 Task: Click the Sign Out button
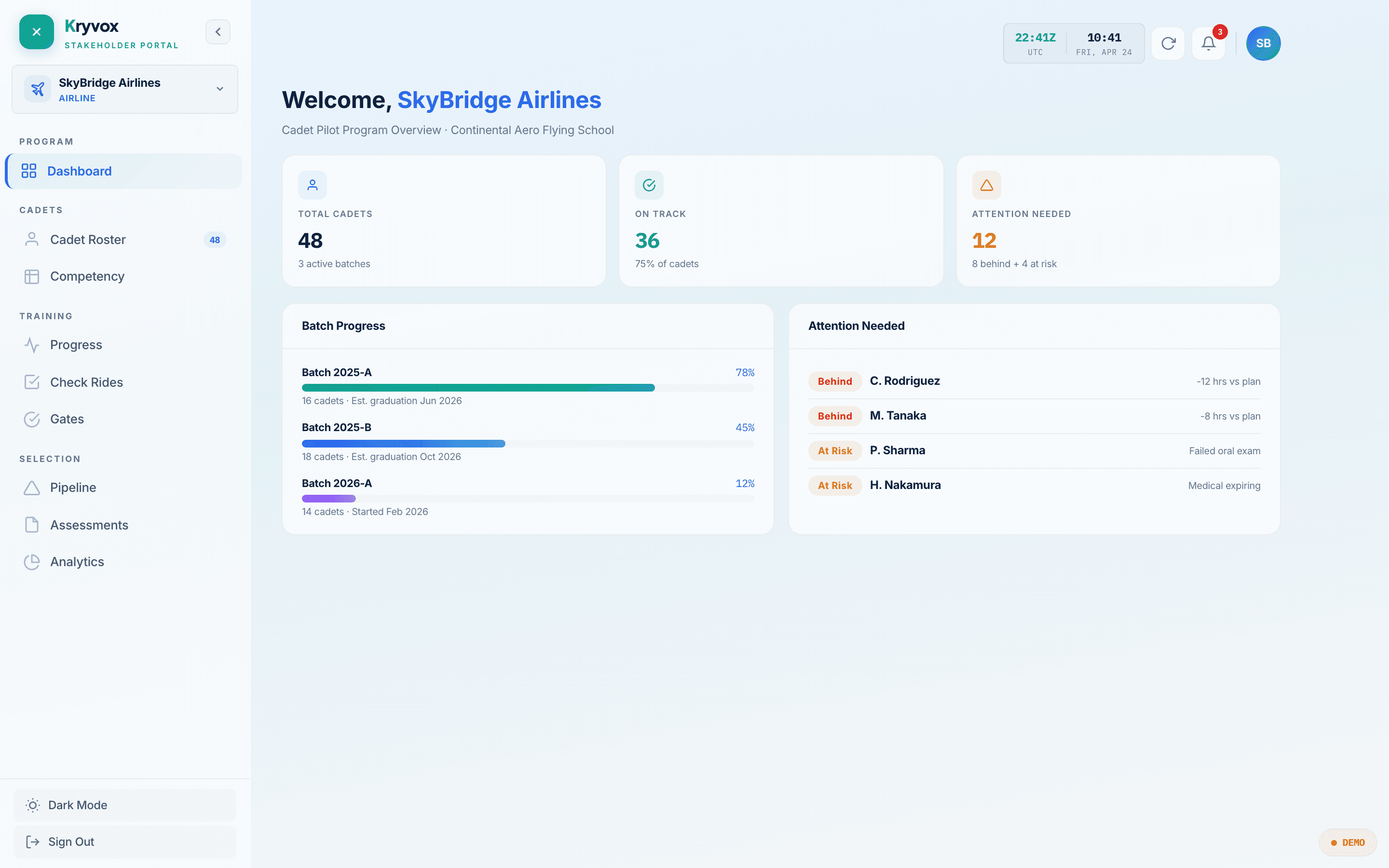(124, 841)
